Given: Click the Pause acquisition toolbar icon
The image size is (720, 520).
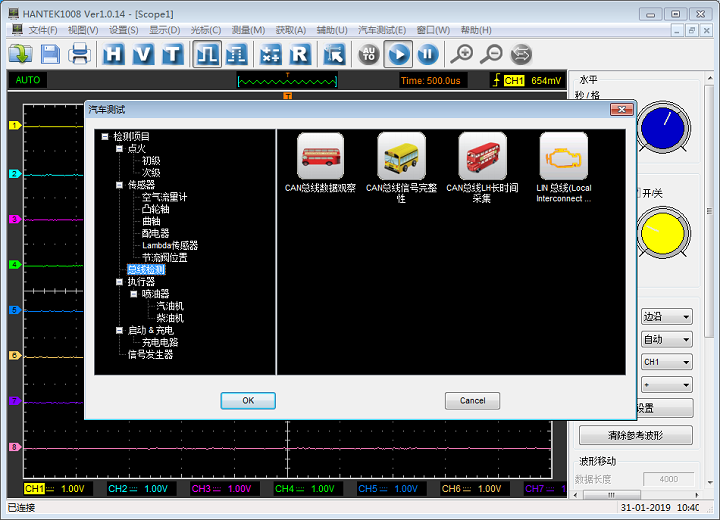Looking at the screenshot, I should coord(427,54).
